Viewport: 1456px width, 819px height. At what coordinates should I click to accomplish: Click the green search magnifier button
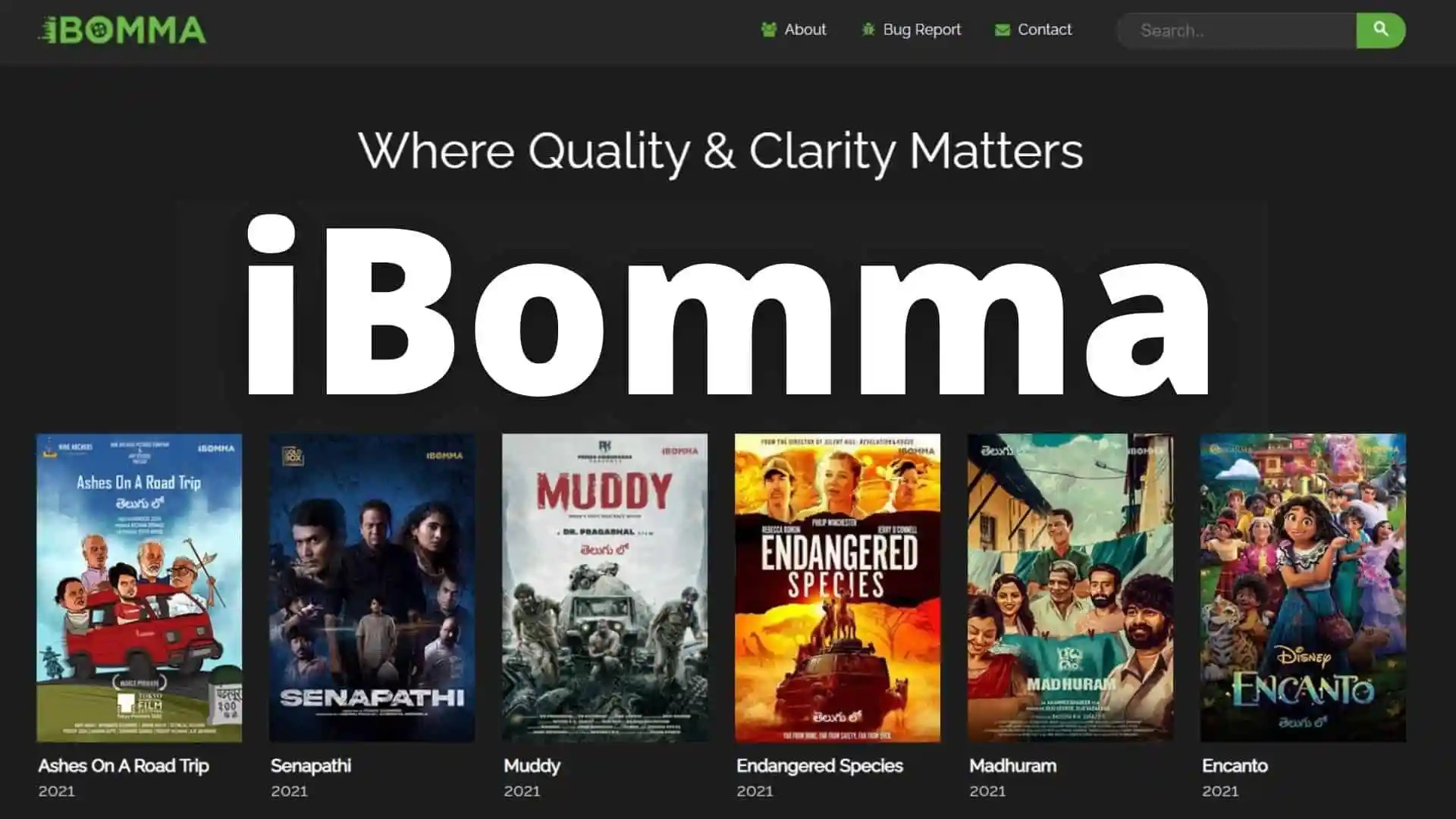coord(1380,30)
